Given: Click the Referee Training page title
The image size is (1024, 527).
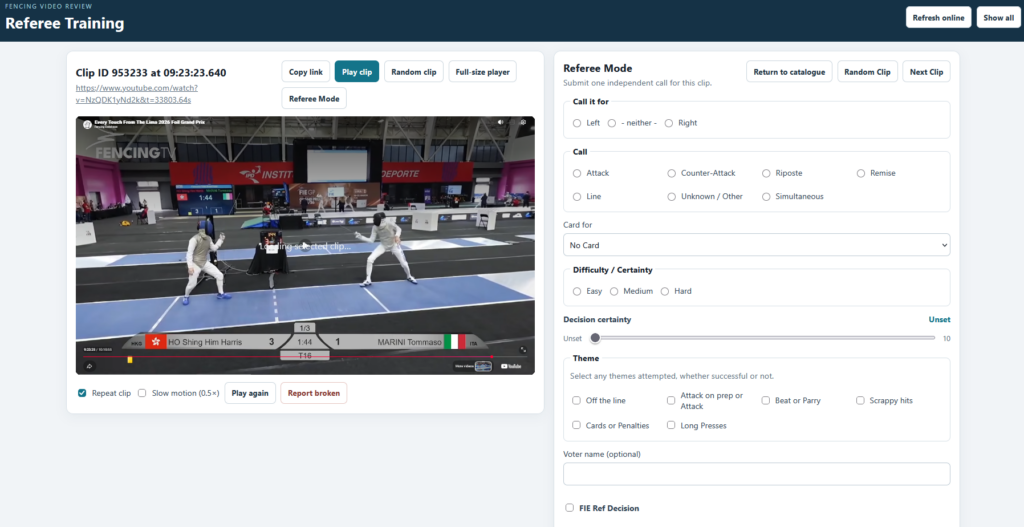Looking at the screenshot, I should [x=65, y=24].
